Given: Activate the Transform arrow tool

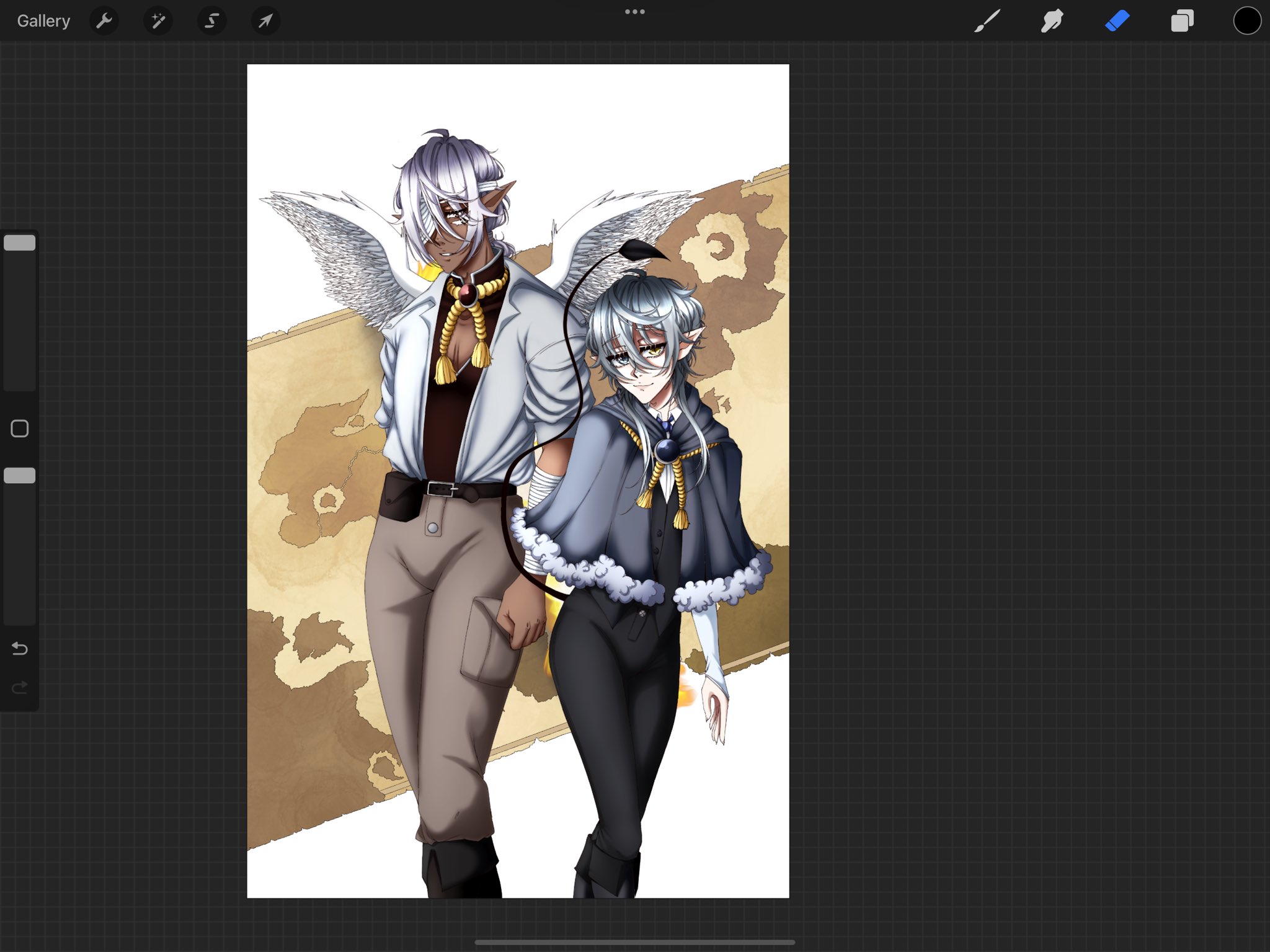Looking at the screenshot, I should pyautogui.click(x=265, y=21).
